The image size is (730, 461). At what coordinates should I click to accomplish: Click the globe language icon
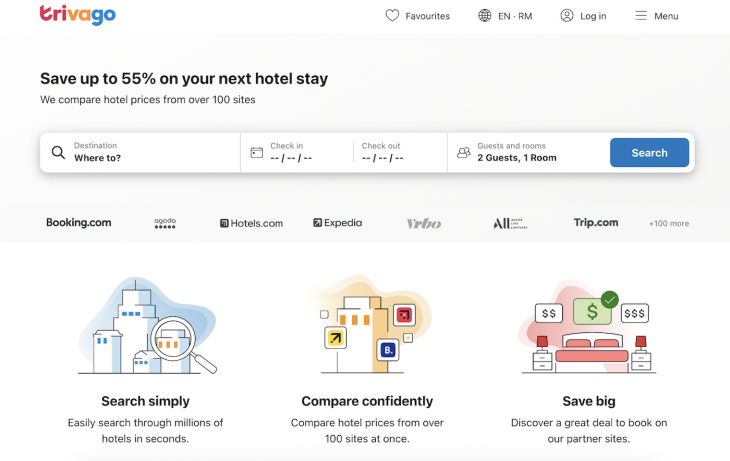485,16
